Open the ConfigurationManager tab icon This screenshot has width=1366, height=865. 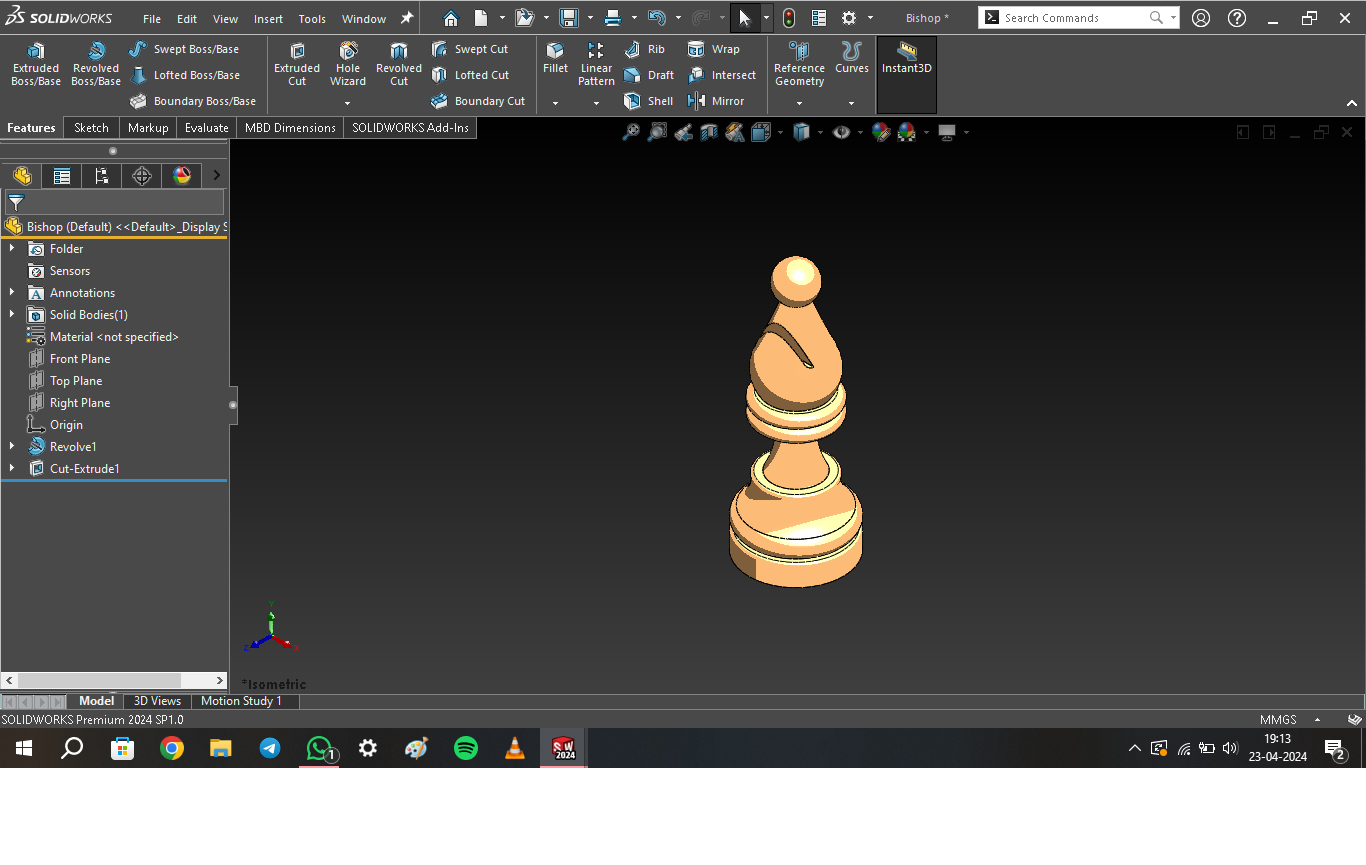(102, 176)
